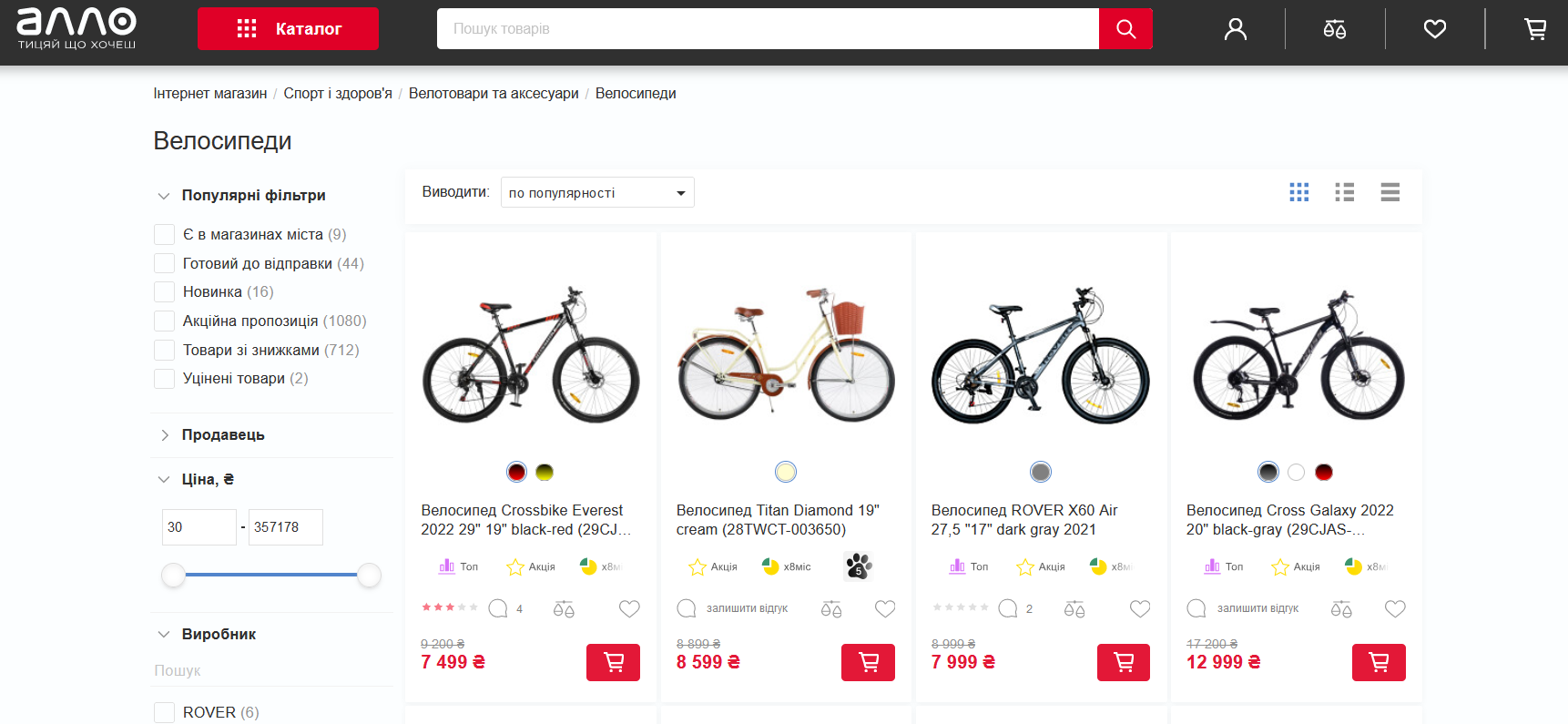Tick the ROVER manufacturer checkbox
This screenshot has height=724, width=1568.
point(165,712)
